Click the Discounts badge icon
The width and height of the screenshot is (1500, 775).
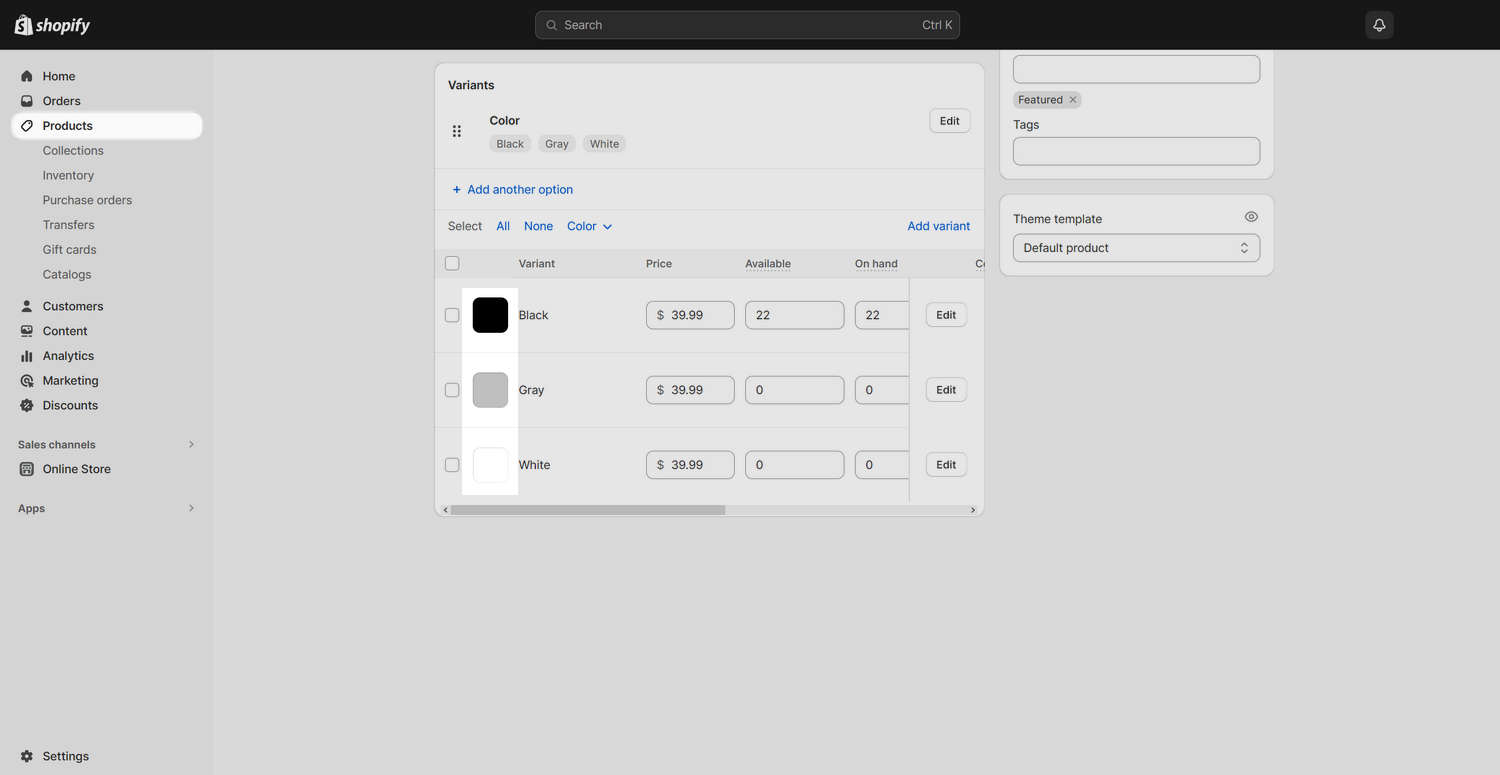(27, 406)
